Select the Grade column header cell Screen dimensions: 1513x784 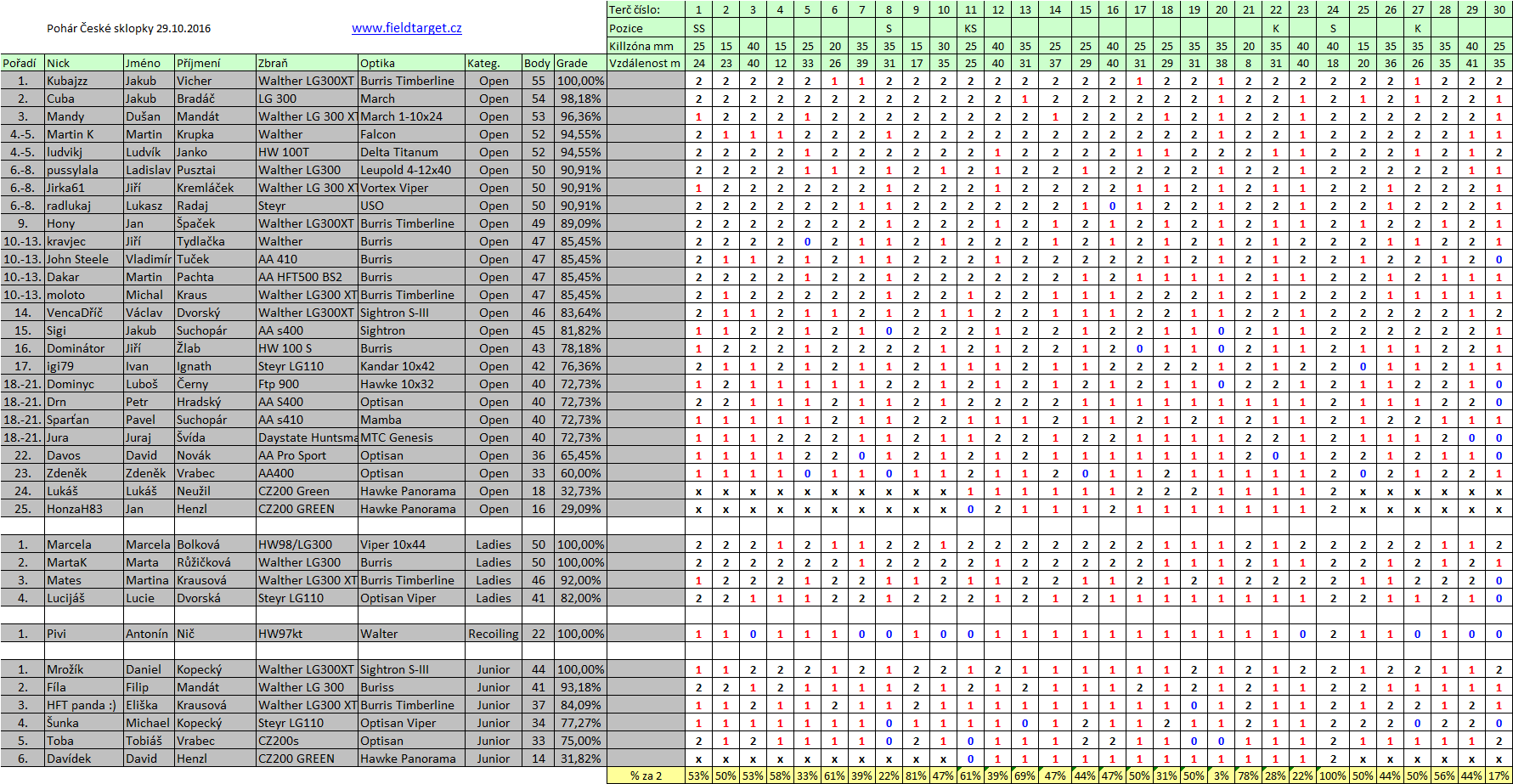click(579, 63)
